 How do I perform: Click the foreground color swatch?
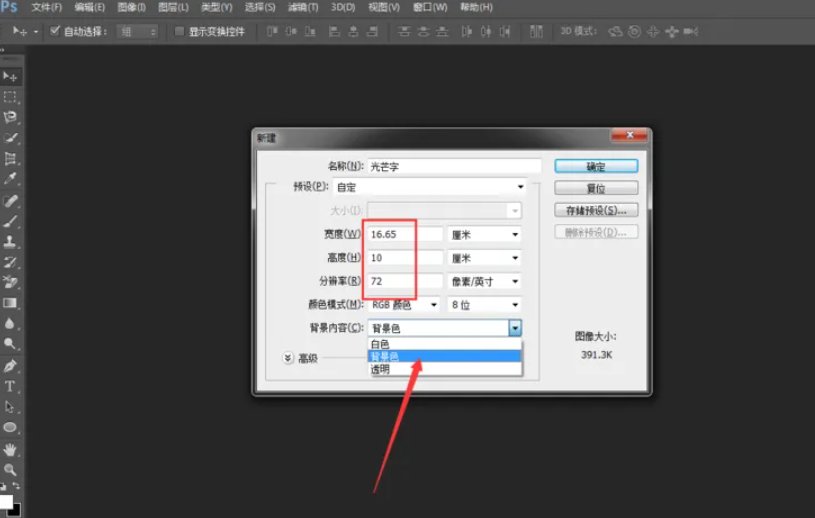[x=6, y=501]
